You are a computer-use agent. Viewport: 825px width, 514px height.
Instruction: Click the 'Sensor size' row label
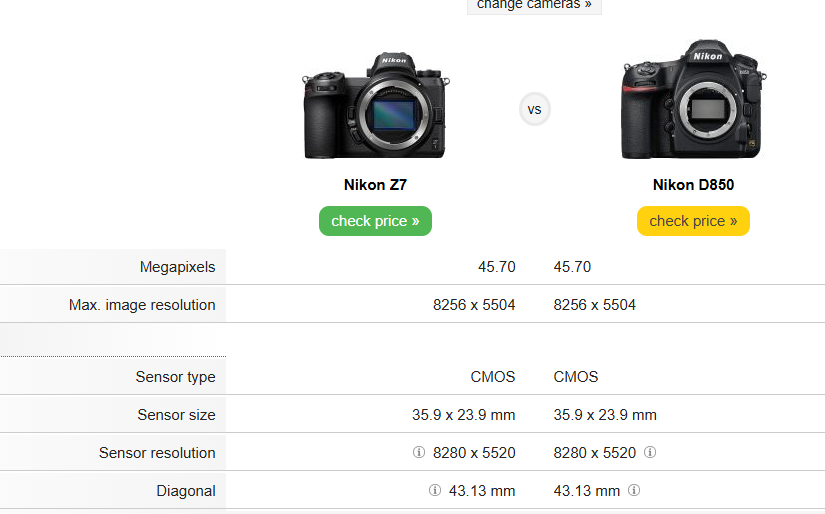click(x=176, y=415)
